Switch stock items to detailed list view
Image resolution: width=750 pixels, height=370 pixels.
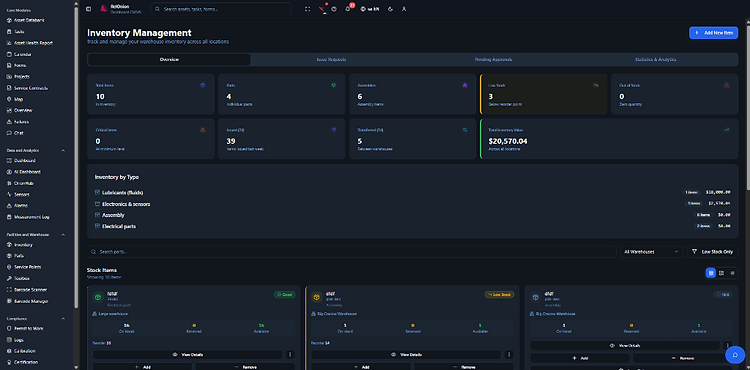coord(722,273)
